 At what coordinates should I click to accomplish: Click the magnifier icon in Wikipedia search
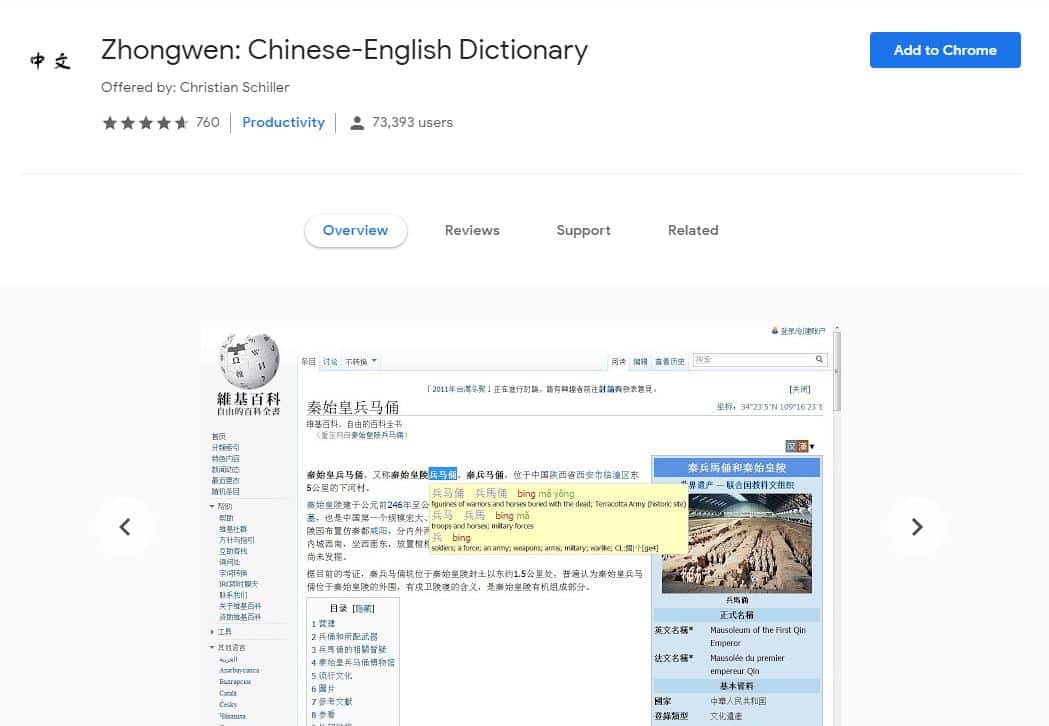click(820, 360)
